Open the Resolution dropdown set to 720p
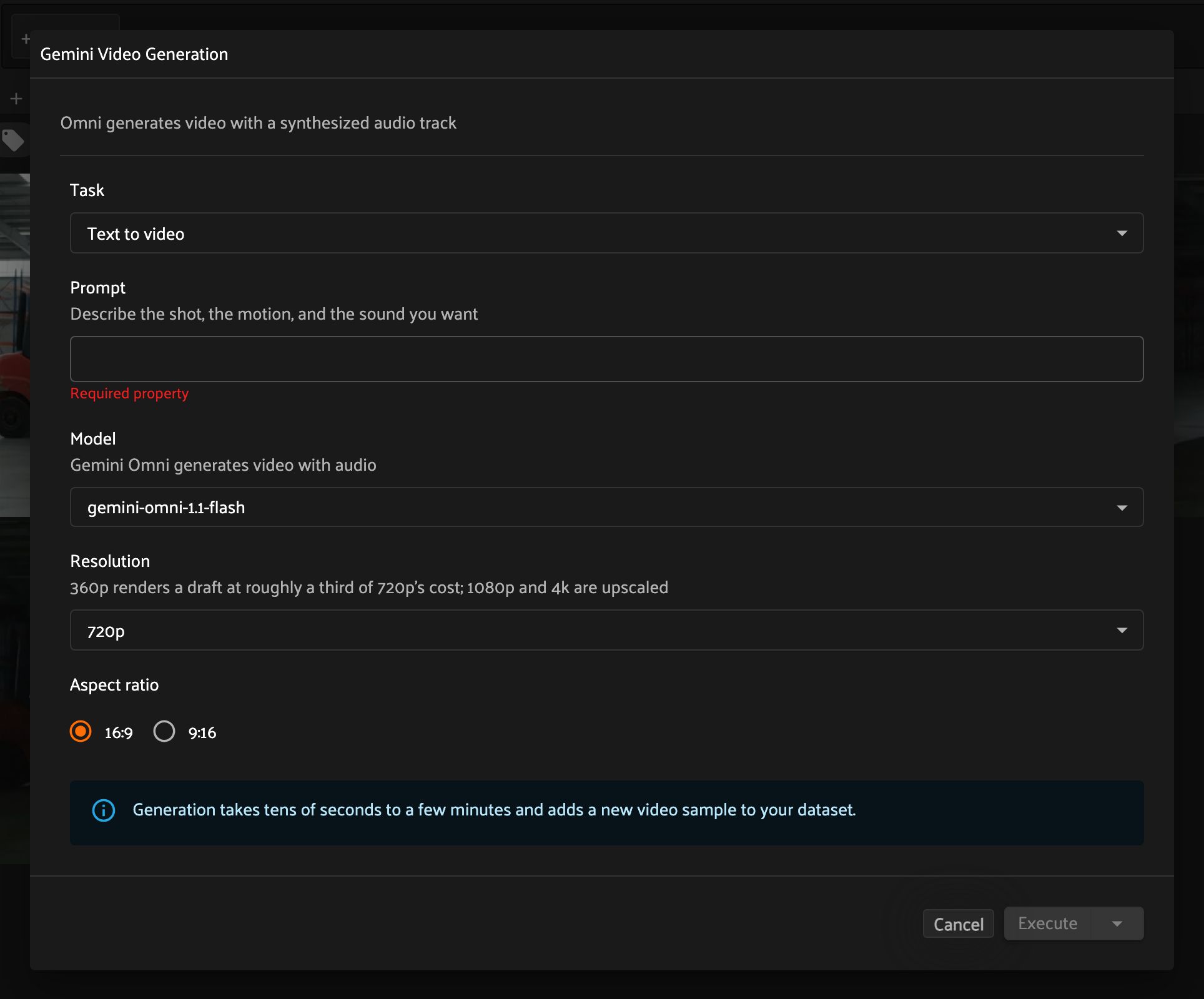 (x=606, y=630)
